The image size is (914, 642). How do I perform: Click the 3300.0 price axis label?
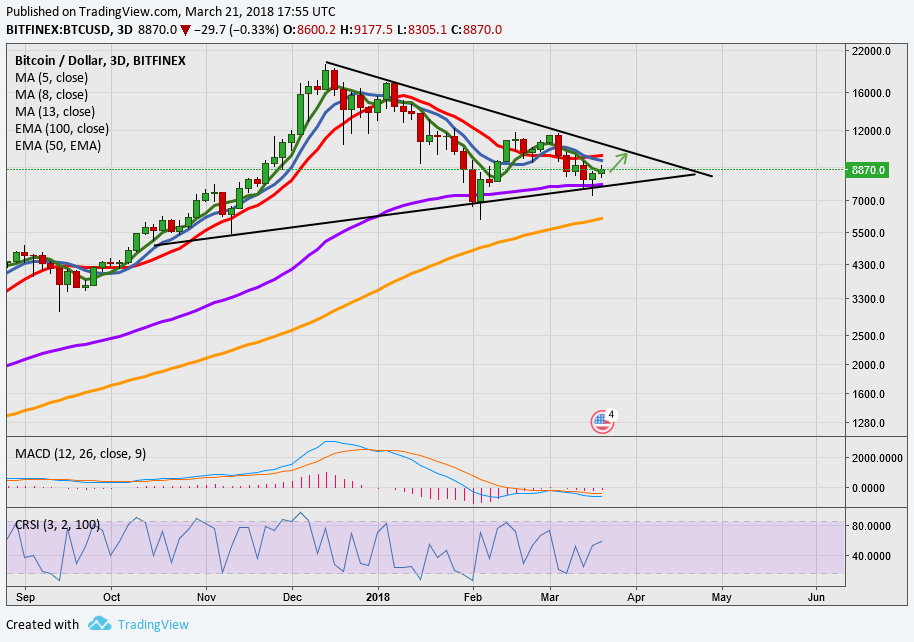(x=868, y=299)
